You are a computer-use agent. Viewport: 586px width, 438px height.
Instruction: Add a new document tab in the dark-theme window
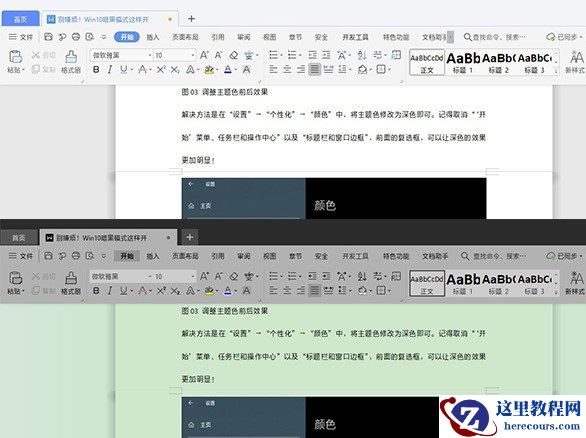pyautogui.click(x=189, y=237)
